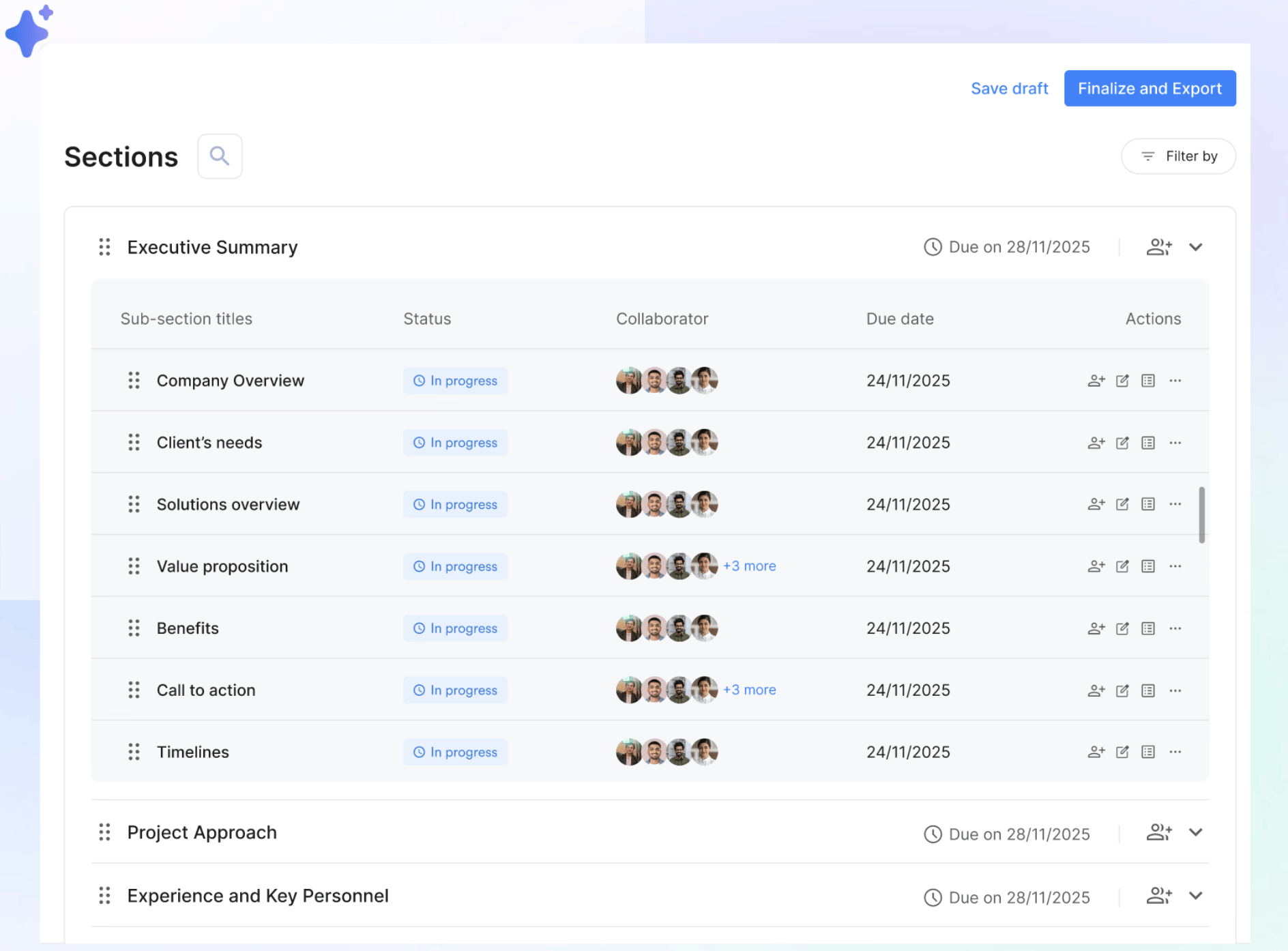This screenshot has width=1288, height=951.
Task: Click the drag handle beside Executive Summary
Action: 104,247
